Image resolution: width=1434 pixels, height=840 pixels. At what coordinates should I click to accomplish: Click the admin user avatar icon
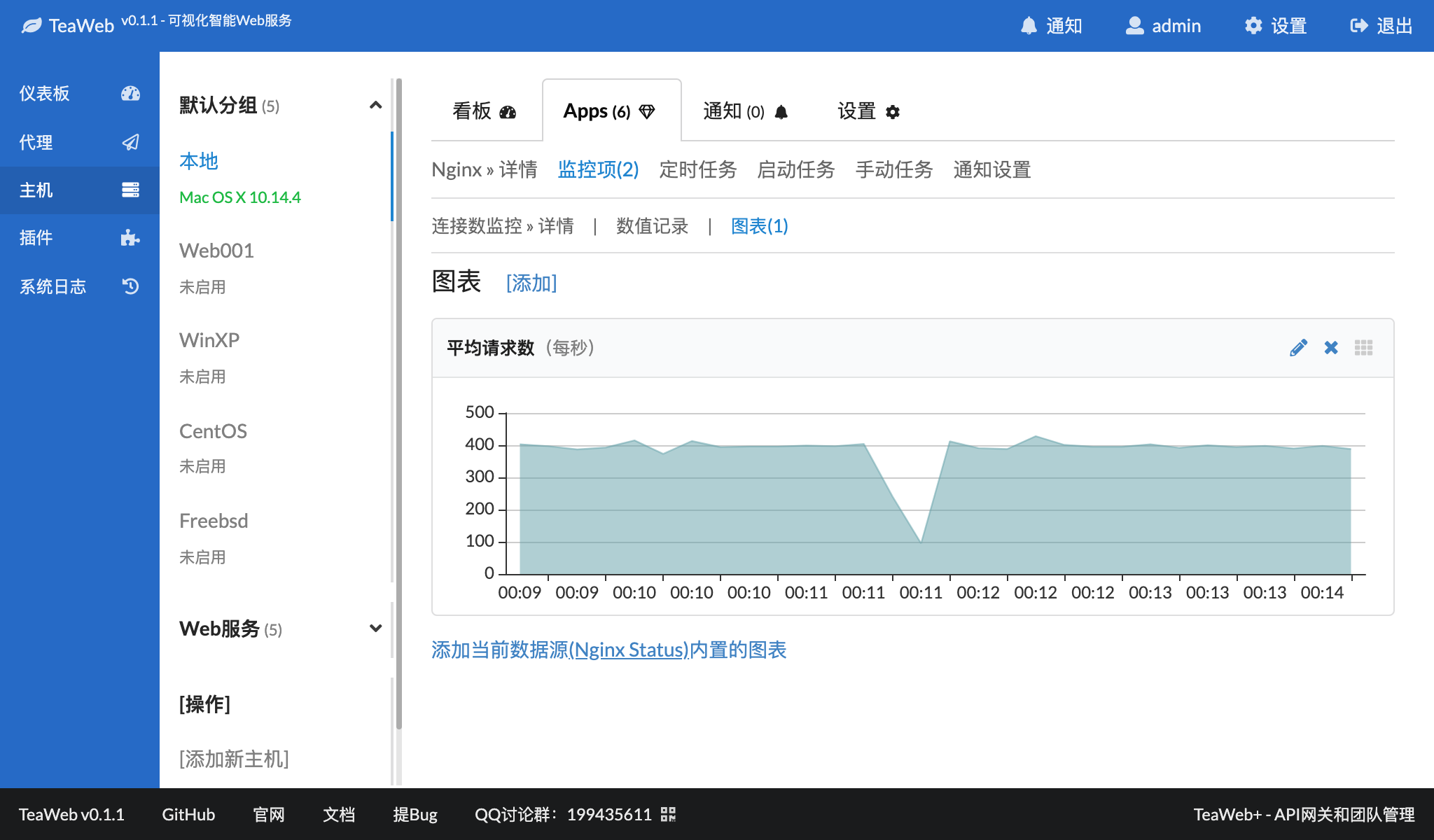pos(1134,26)
